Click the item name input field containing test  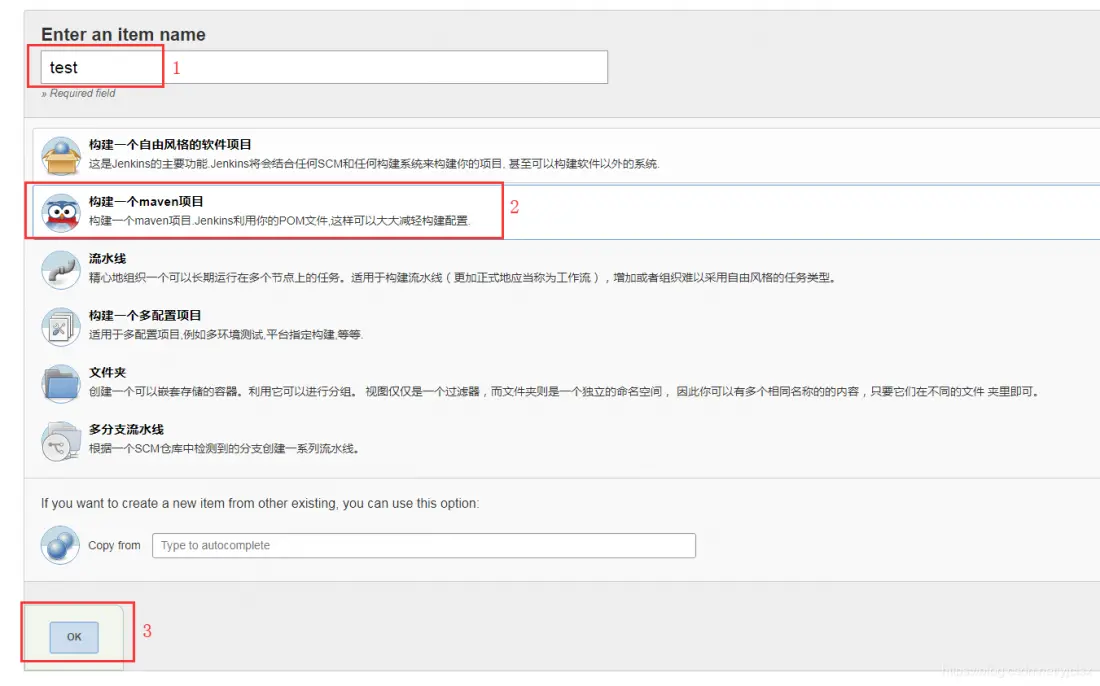click(324, 67)
